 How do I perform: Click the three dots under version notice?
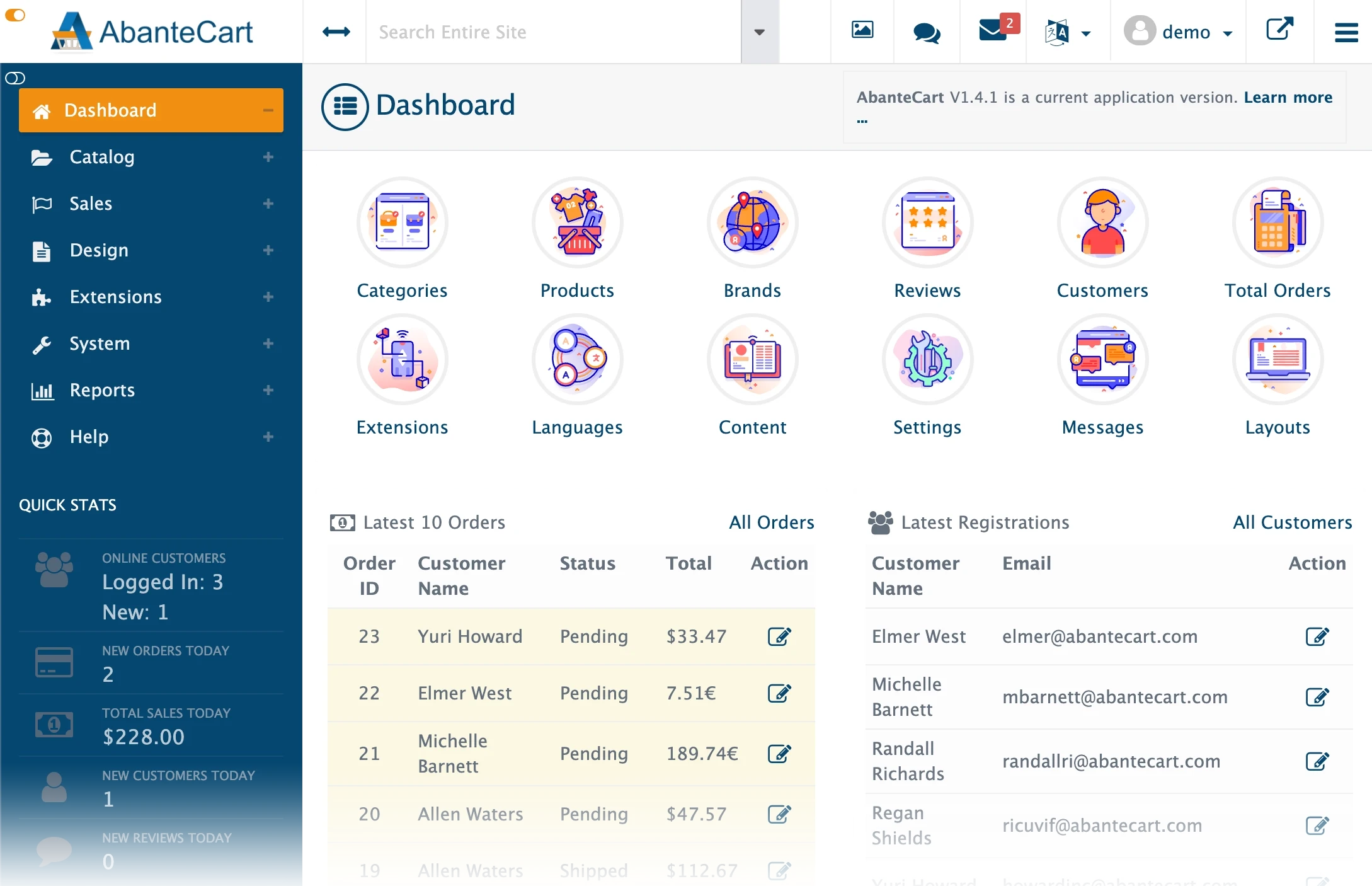pos(862,120)
